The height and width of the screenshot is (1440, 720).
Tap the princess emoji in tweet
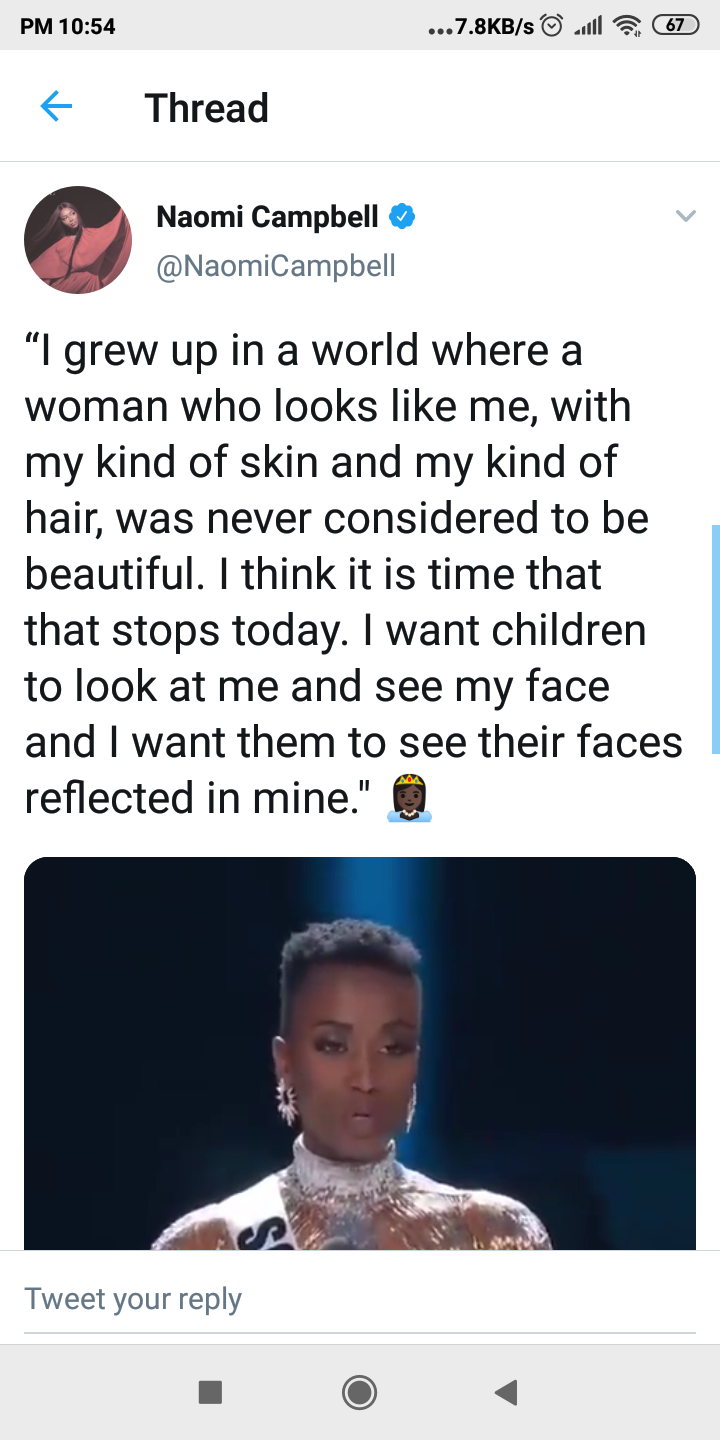409,798
